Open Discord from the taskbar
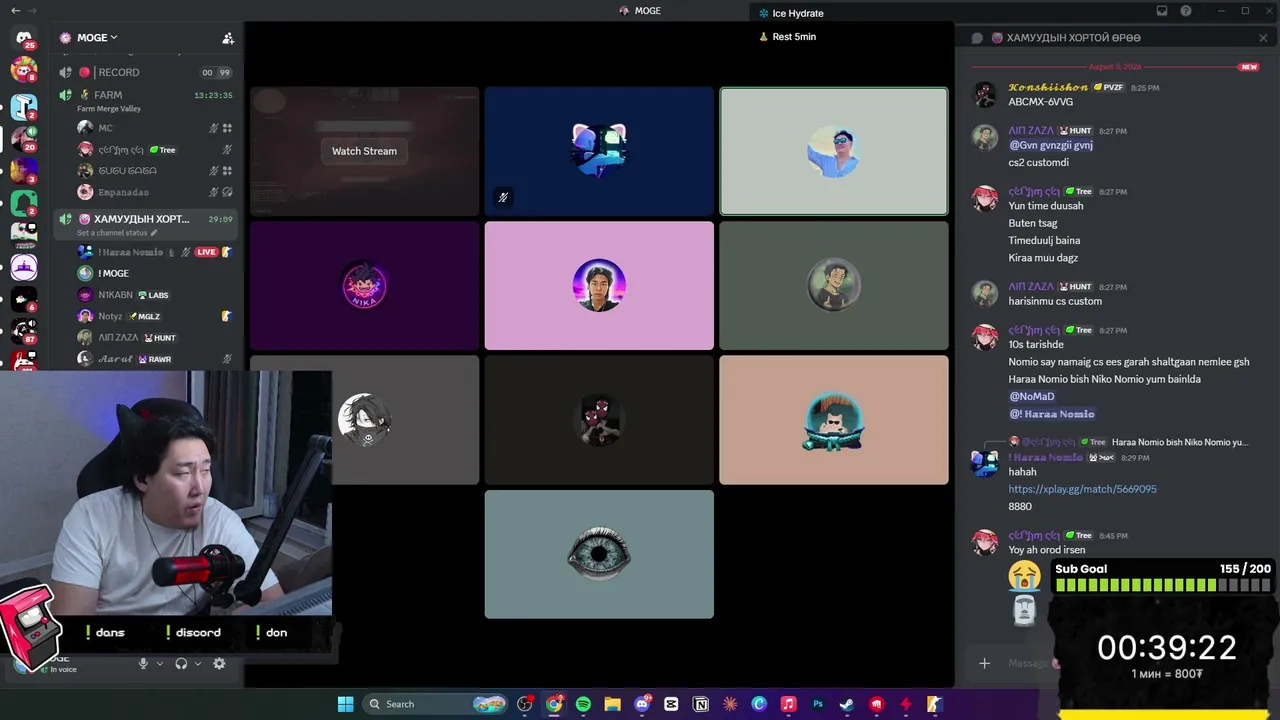This screenshot has width=1280, height=720. tap(642, 704)
